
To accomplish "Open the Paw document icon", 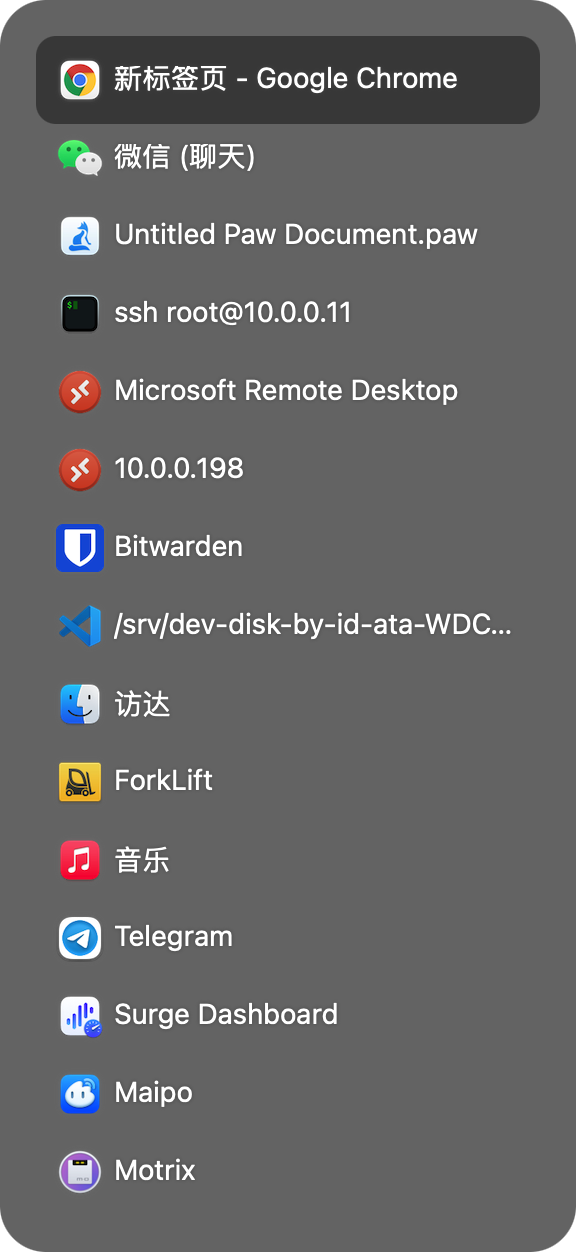I will click(79, 235).
